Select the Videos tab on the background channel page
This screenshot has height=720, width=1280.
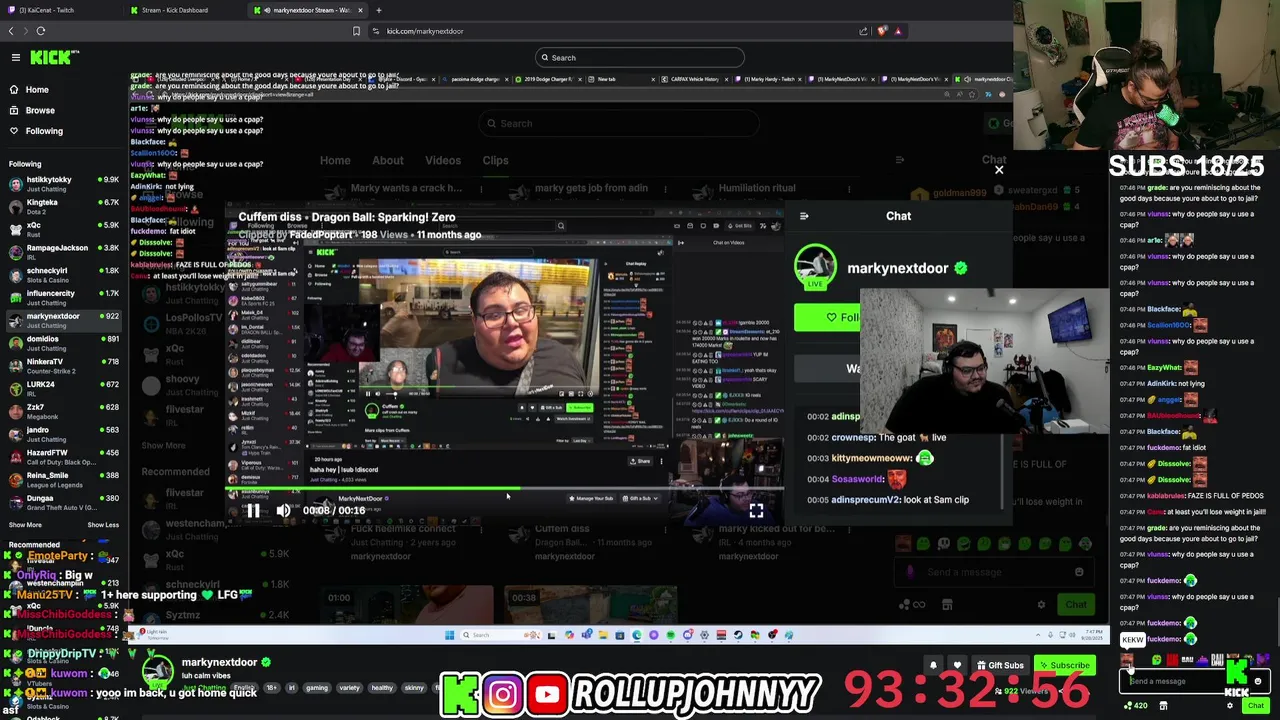(x=443, y=160)
